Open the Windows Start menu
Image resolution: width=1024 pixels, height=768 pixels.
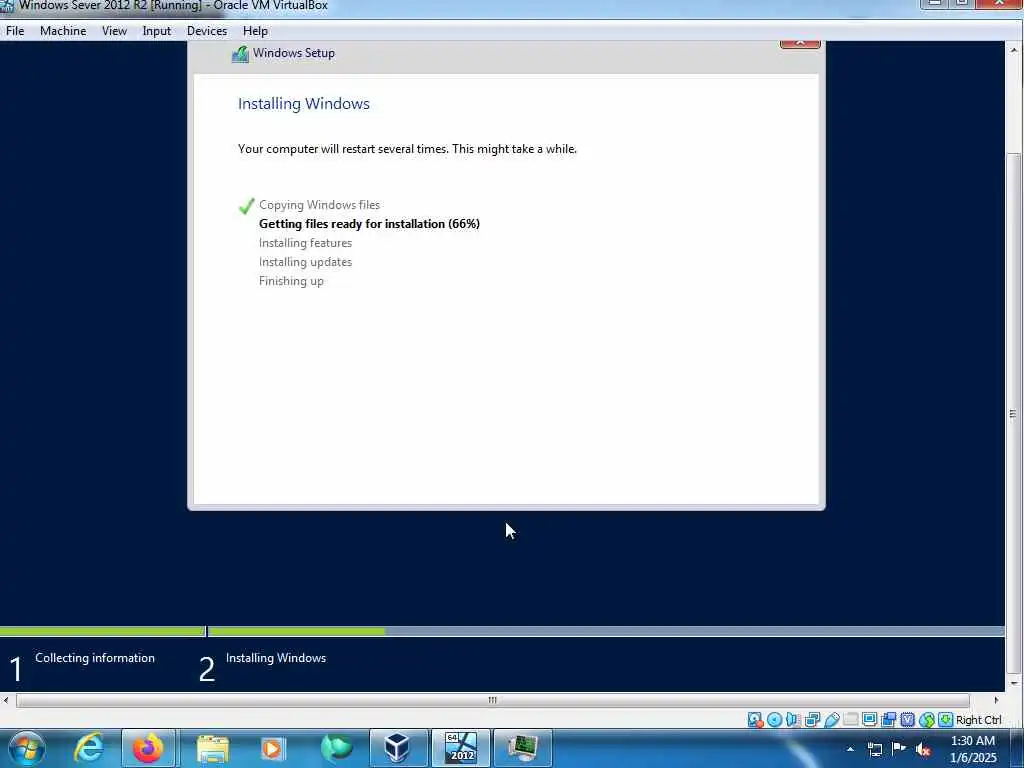point(27,748)
